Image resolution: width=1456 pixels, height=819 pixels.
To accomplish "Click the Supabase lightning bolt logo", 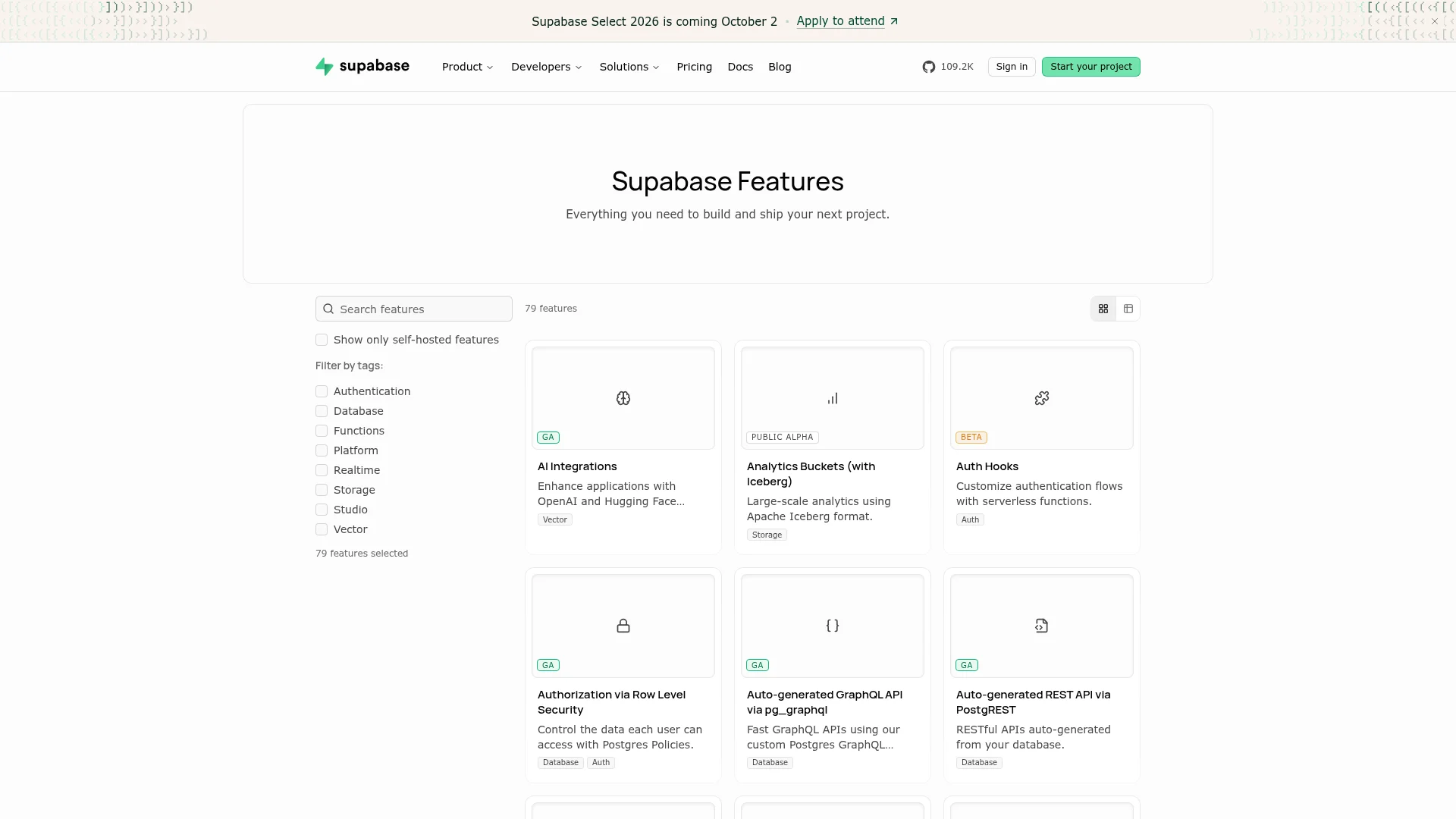I will tap(325, 67).
